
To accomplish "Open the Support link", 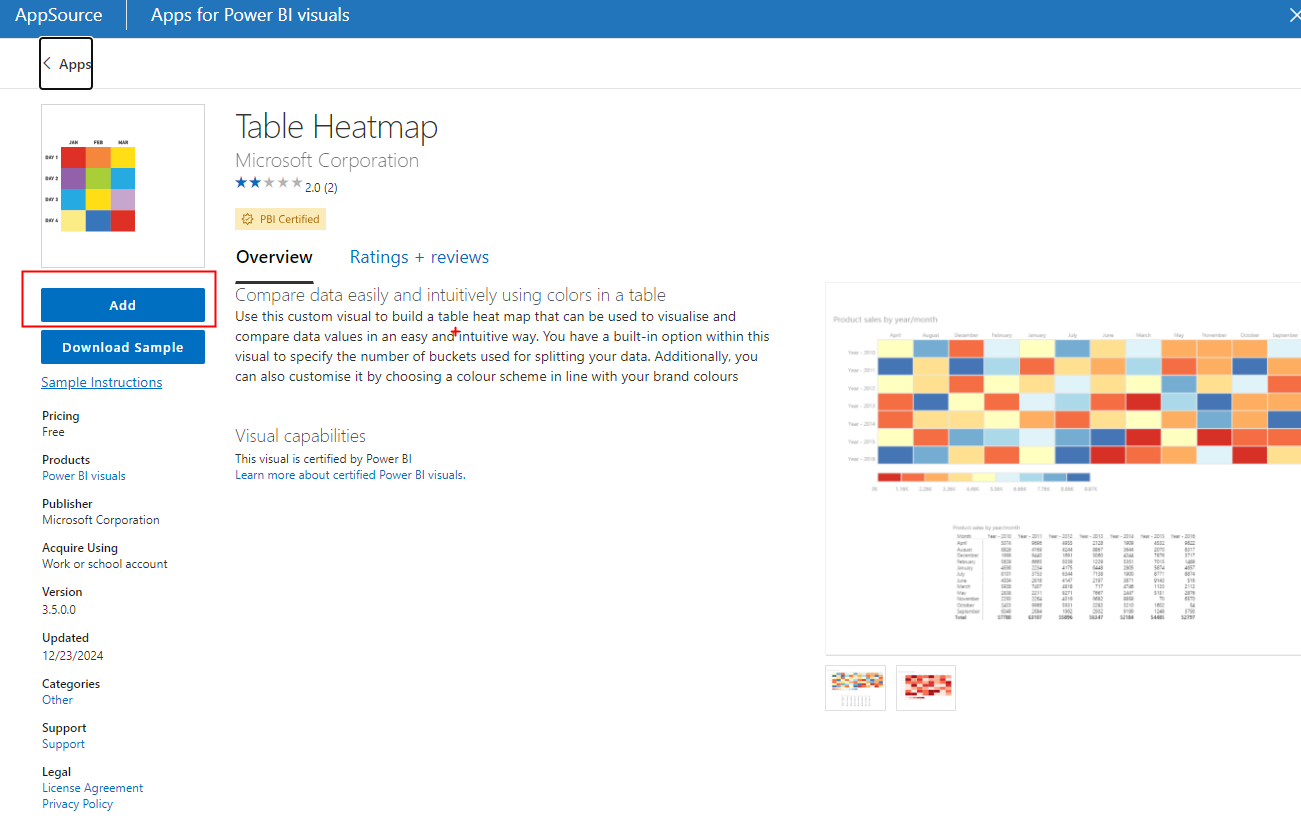I will (63, 744).
